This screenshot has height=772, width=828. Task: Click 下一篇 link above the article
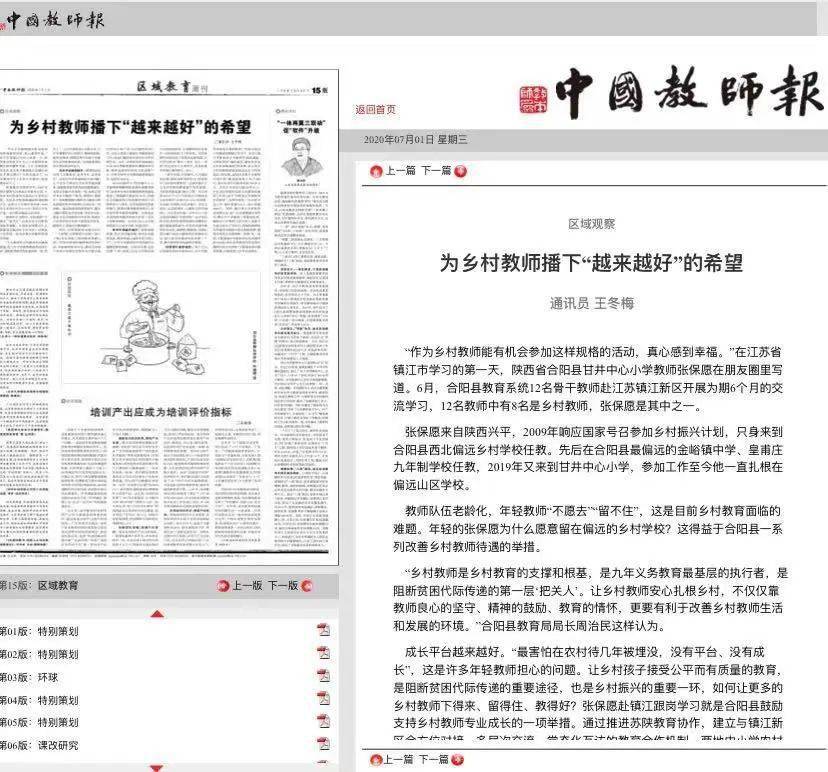point(436,170)
